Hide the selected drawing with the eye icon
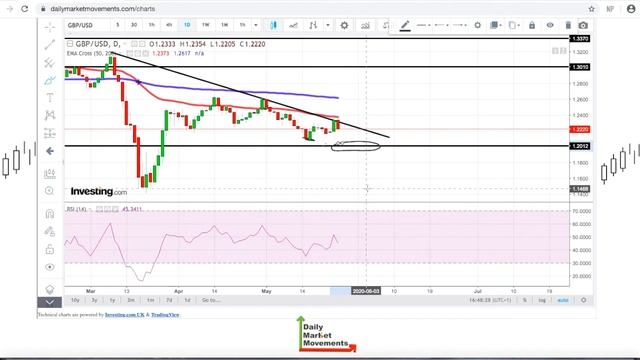The image size is (640, 360). point(550,25)
